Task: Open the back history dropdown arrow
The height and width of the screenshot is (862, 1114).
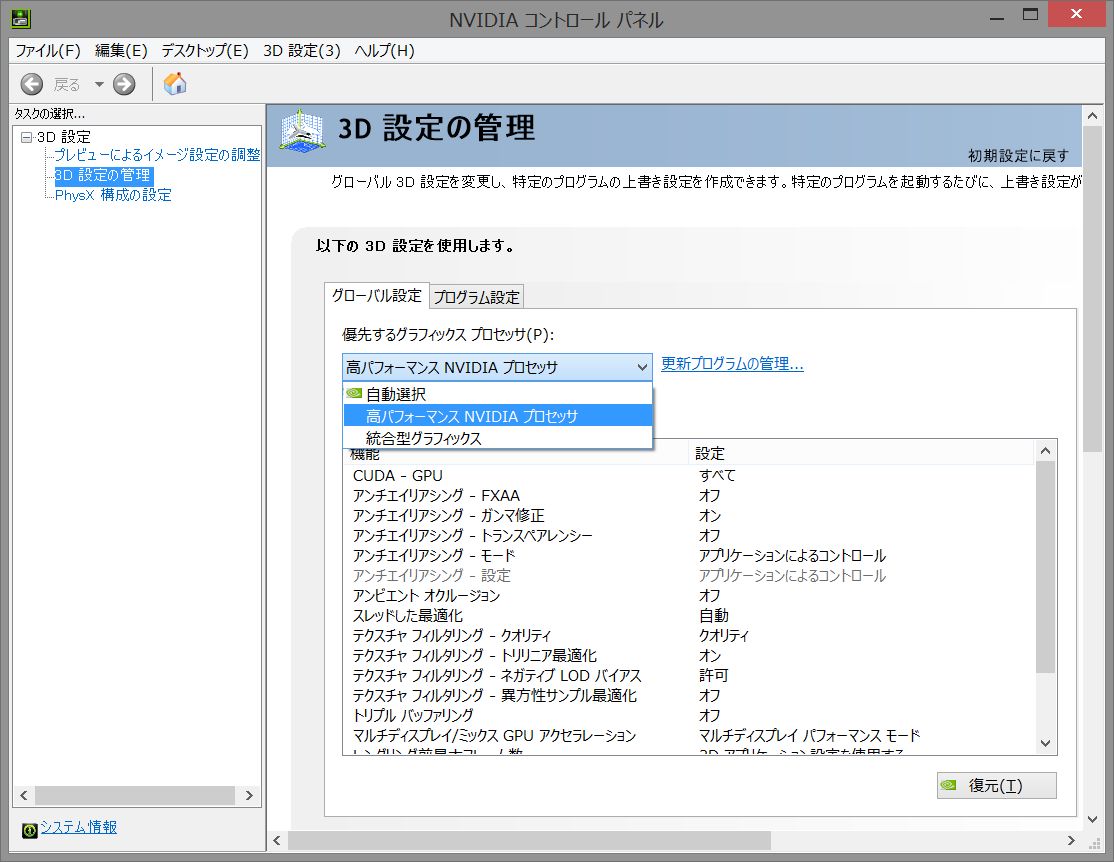Action: click(99, 85)
